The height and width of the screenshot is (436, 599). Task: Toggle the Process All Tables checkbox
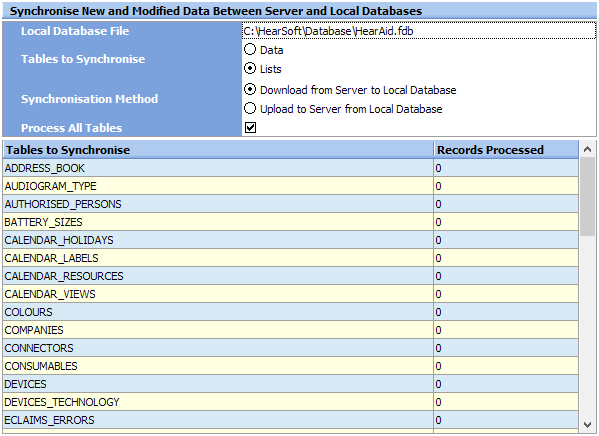click(x=251, y=127)
